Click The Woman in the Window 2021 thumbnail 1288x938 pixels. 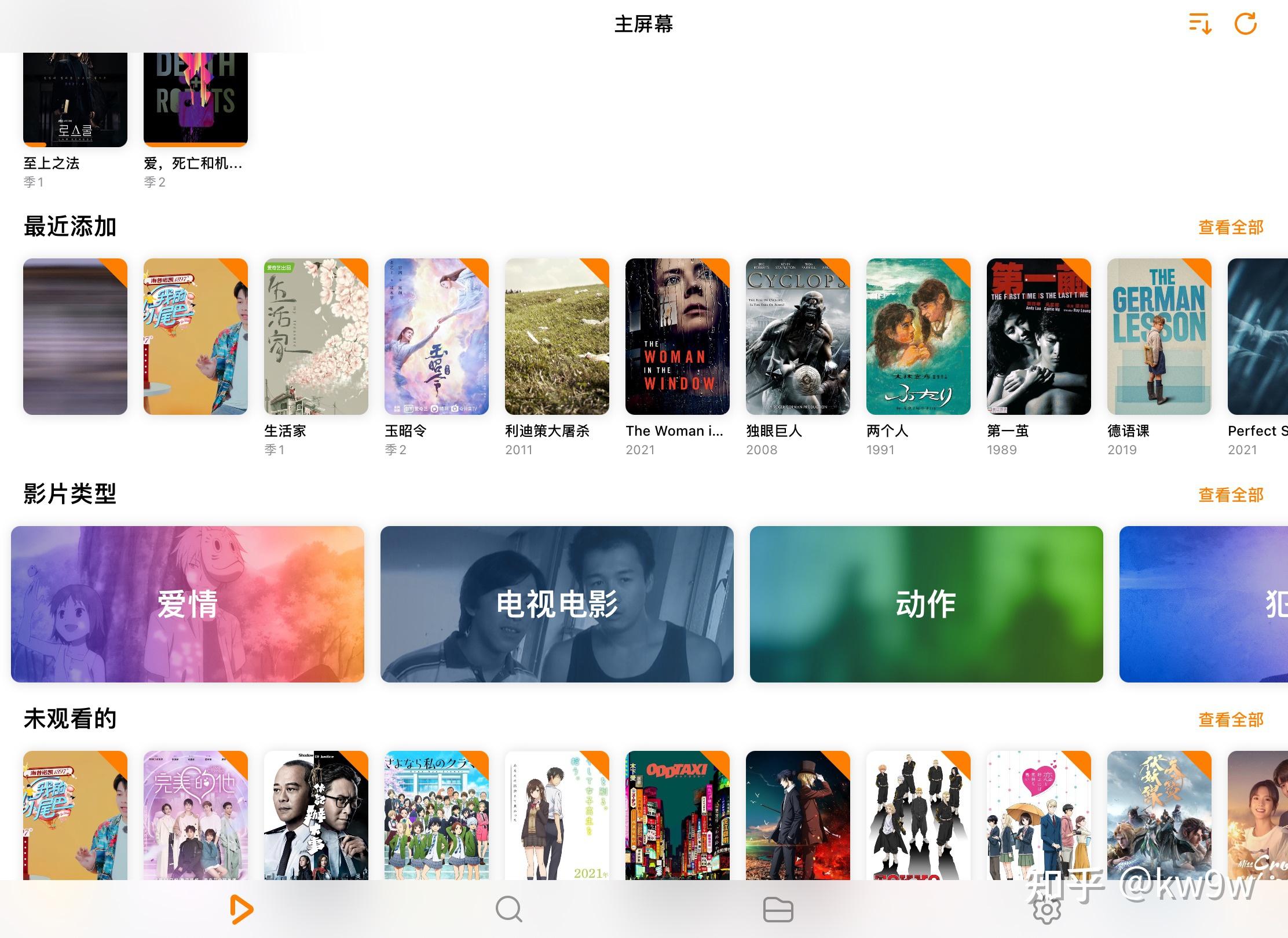tap(678, 336)
